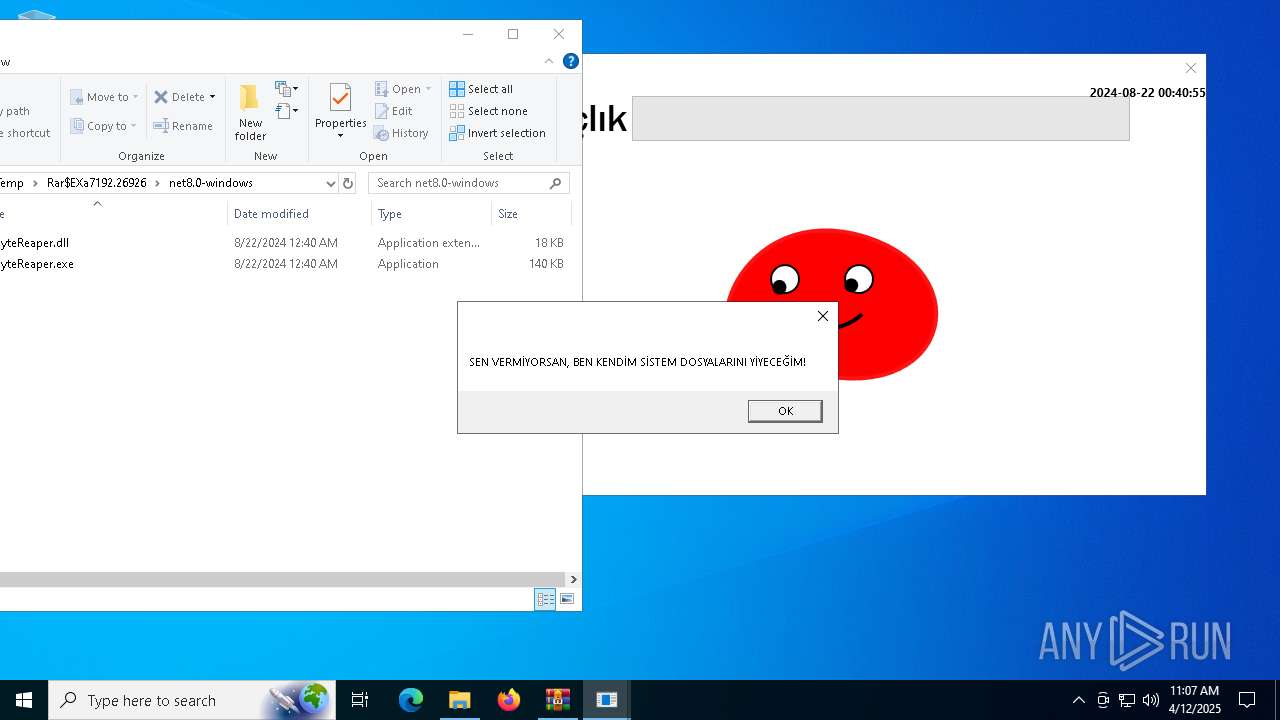Click the taskbar clock showing 11:07 AM
The height and width of the screenshot is (720, 1280).
point(1195,700)
